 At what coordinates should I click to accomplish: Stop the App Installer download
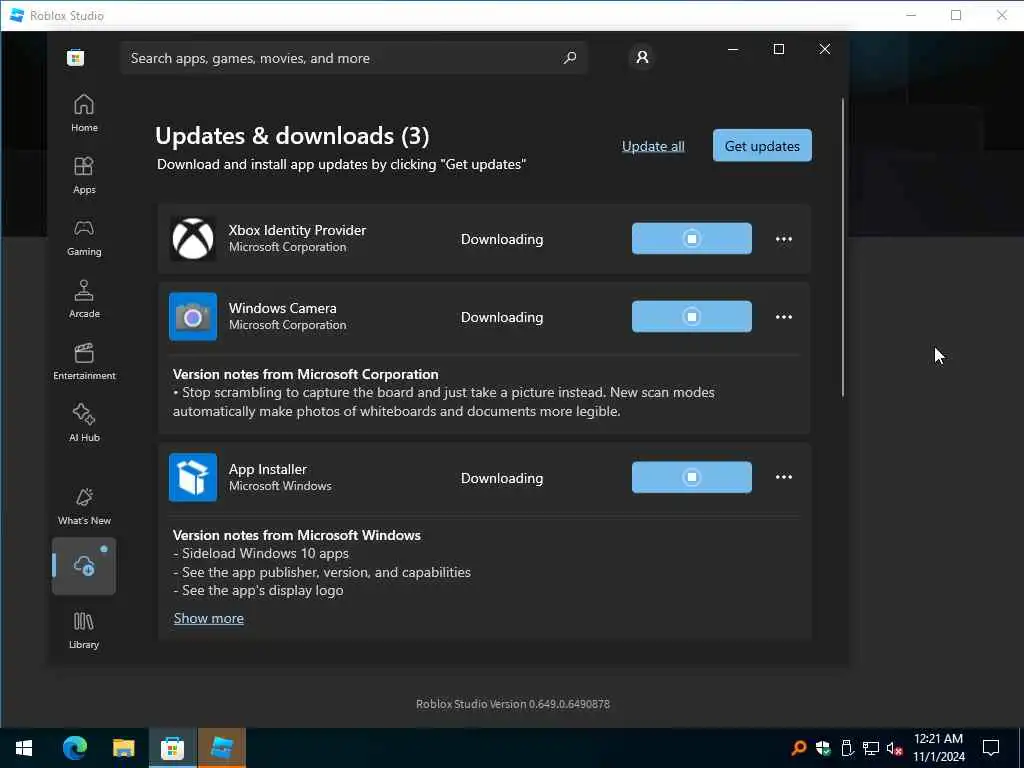[x=692, y=477]
